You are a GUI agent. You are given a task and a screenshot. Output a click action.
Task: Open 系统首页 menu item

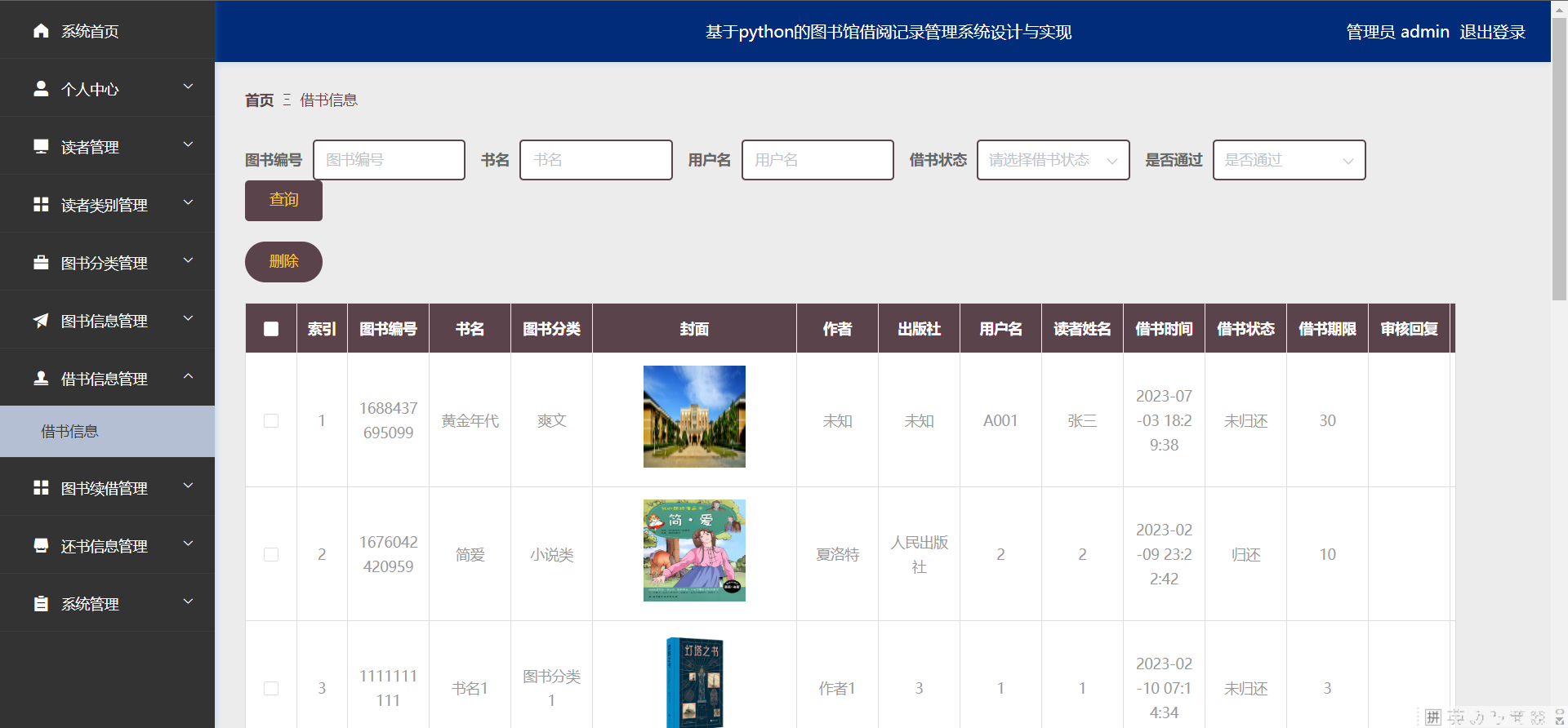107,31
